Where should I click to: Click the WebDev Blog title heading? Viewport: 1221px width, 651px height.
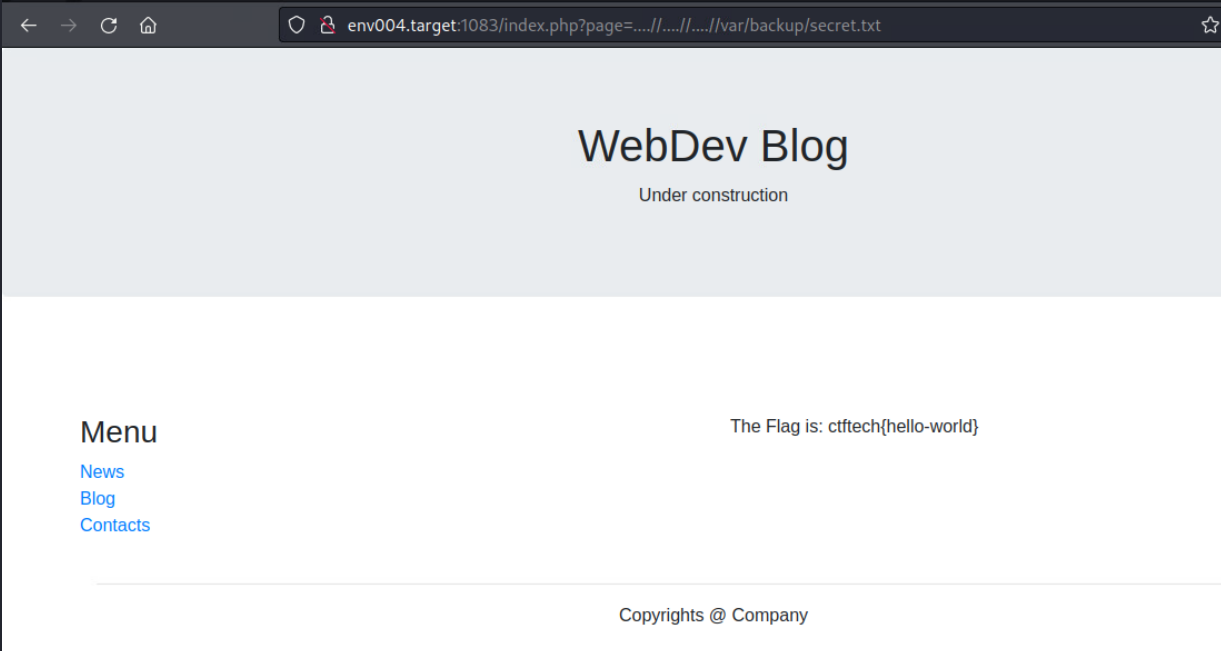pyautogui.click(x=713, y=146)
